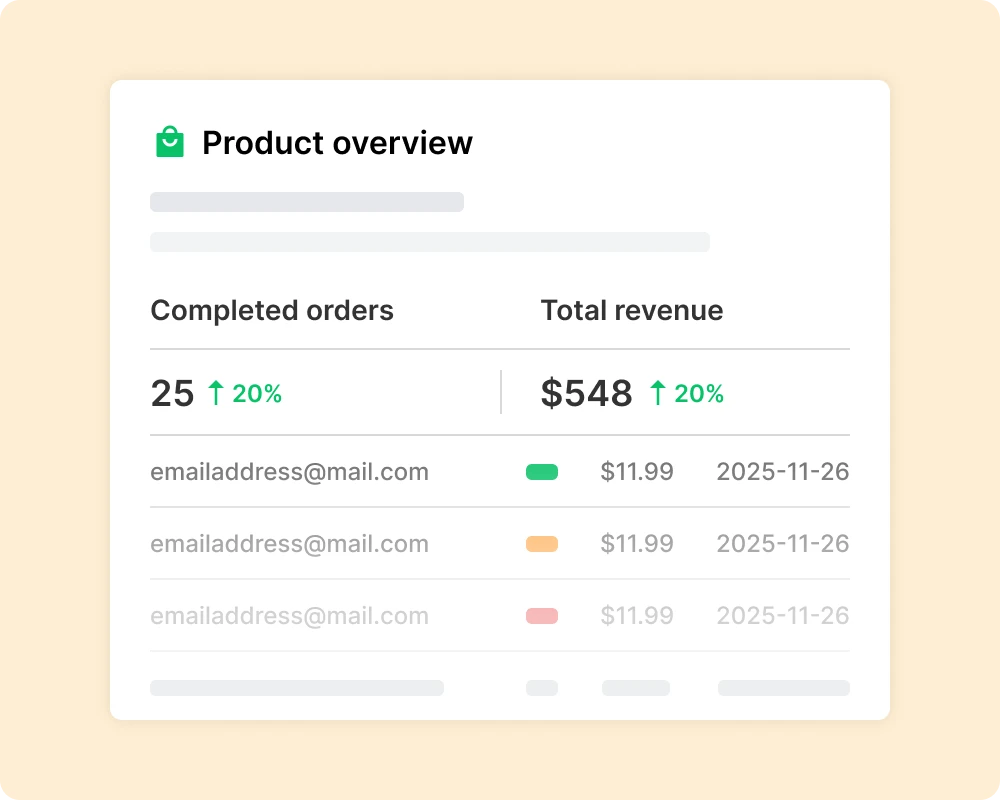Open the faded third emailaddress@mail.com row
The image size is (1000, 800).
click(289, 616)
